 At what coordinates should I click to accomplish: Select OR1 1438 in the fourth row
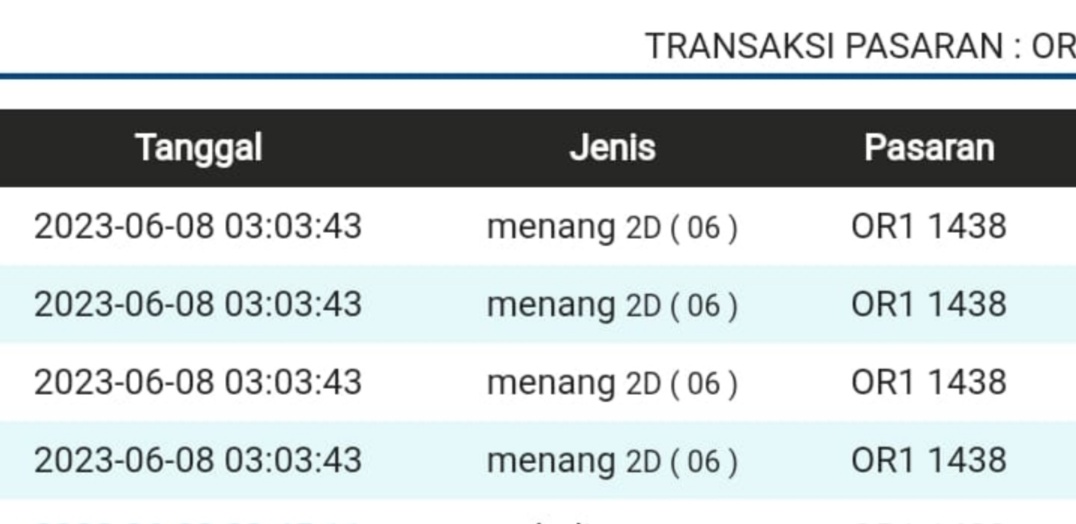click(929, 460)
